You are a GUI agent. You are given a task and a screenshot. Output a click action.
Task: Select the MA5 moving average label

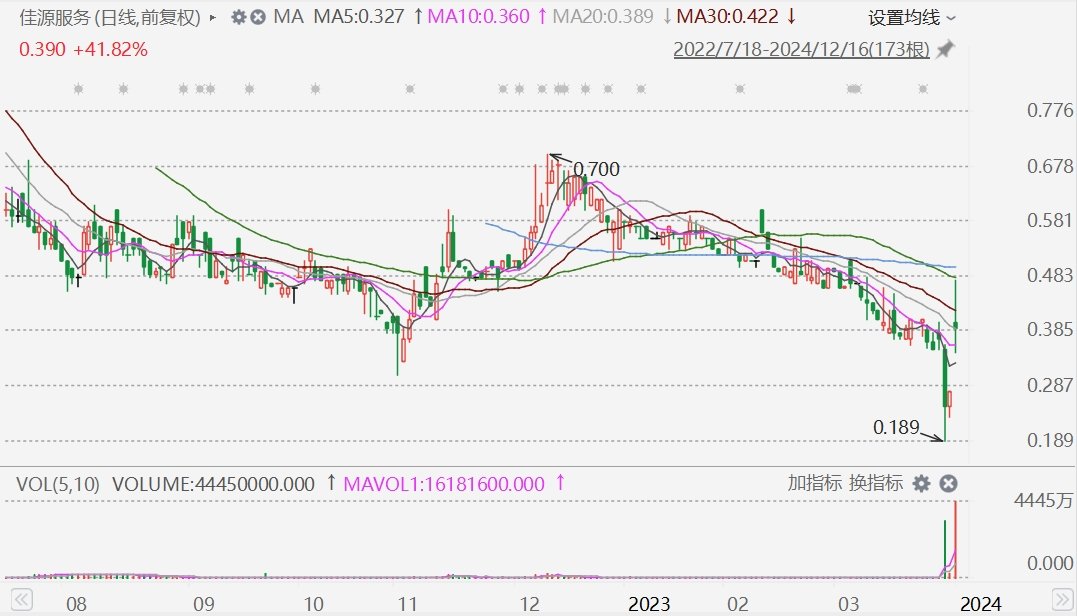click(359, 16)
